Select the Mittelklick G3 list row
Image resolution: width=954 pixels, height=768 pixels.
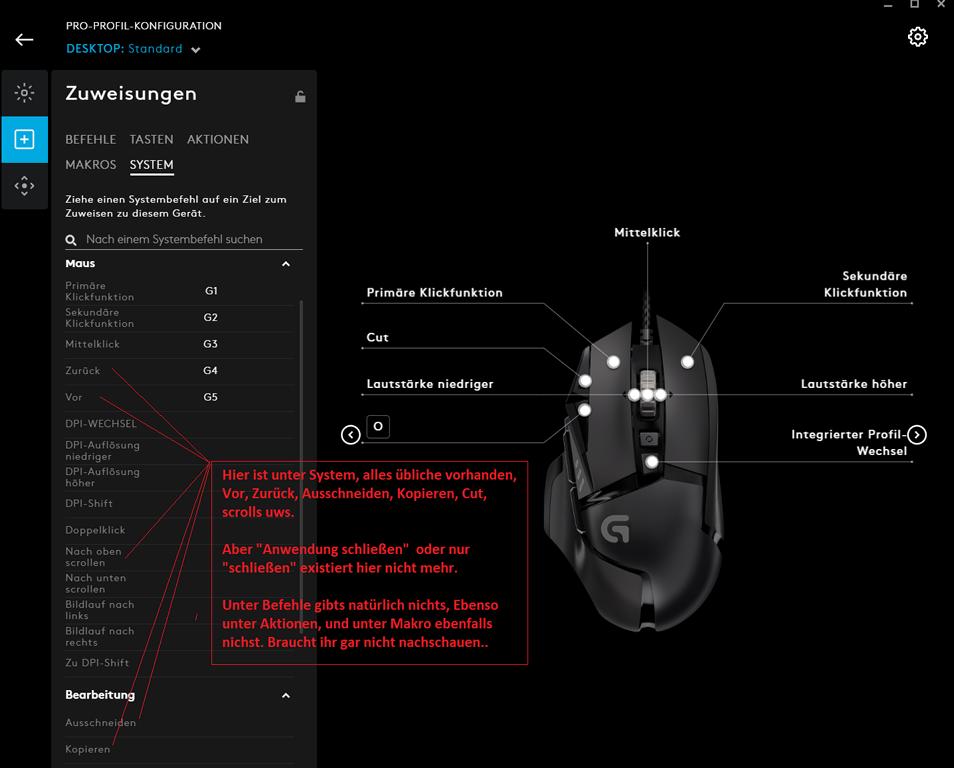tap(179, 344)
